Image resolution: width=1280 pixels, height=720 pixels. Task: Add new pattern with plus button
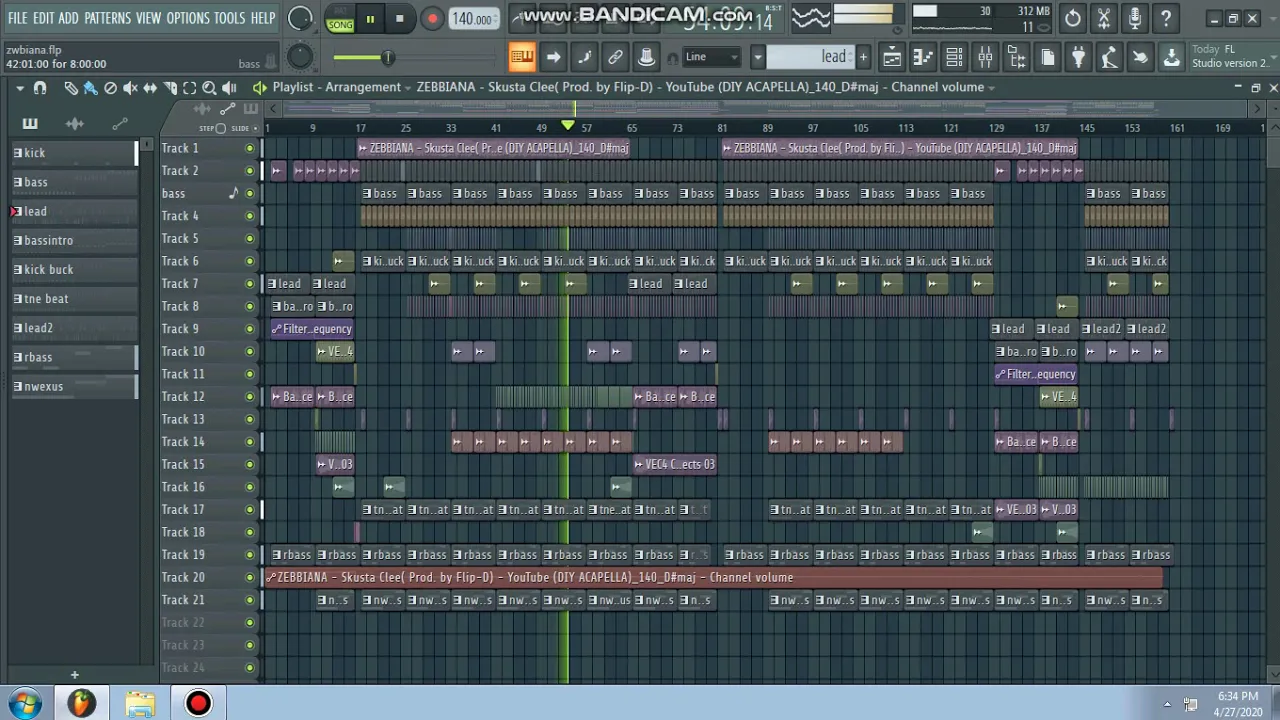click(x=863, y=57)
